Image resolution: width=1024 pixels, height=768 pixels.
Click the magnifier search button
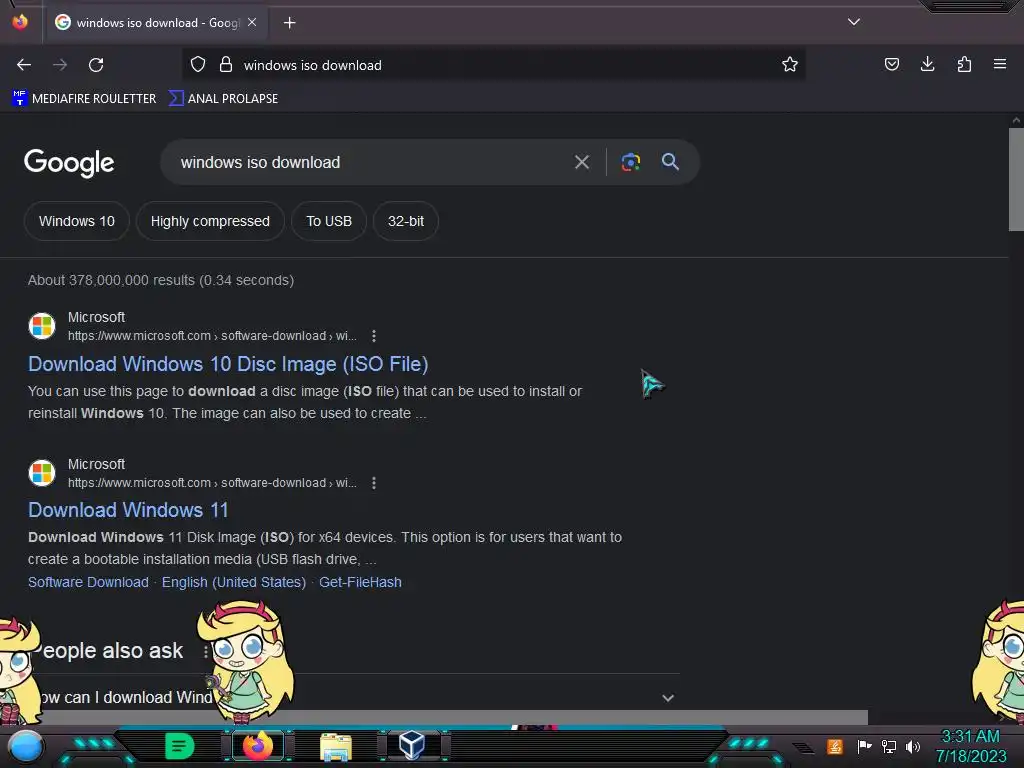tap(670, 162)
